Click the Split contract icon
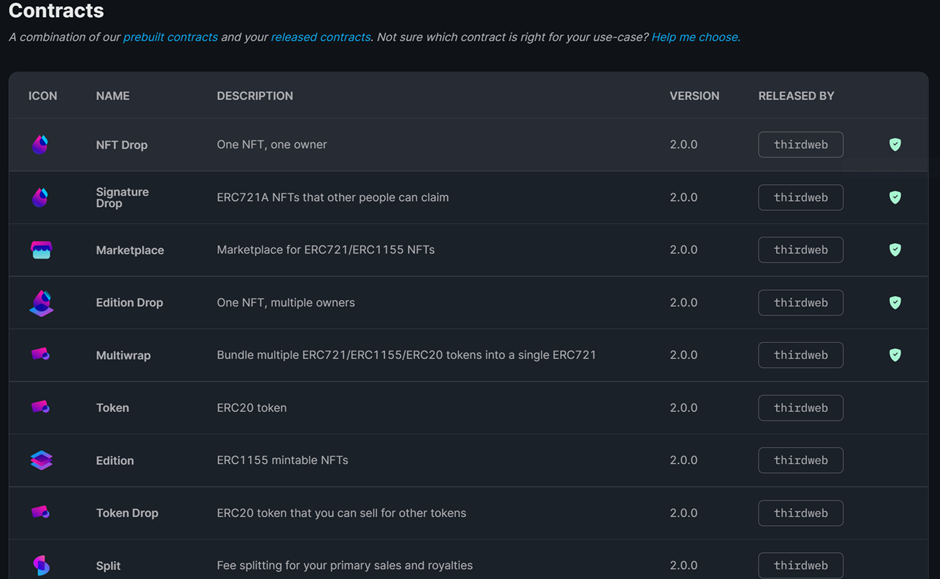 [x=41, y=565]
